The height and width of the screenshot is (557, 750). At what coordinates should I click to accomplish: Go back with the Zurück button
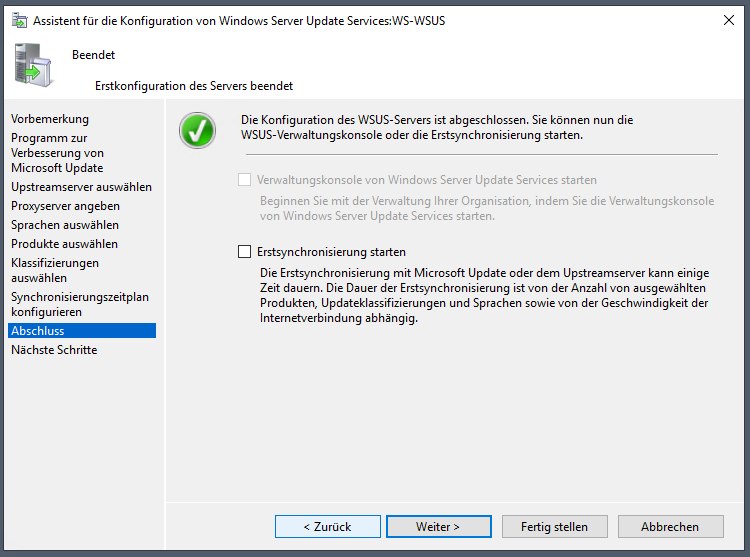pos(328,526)
